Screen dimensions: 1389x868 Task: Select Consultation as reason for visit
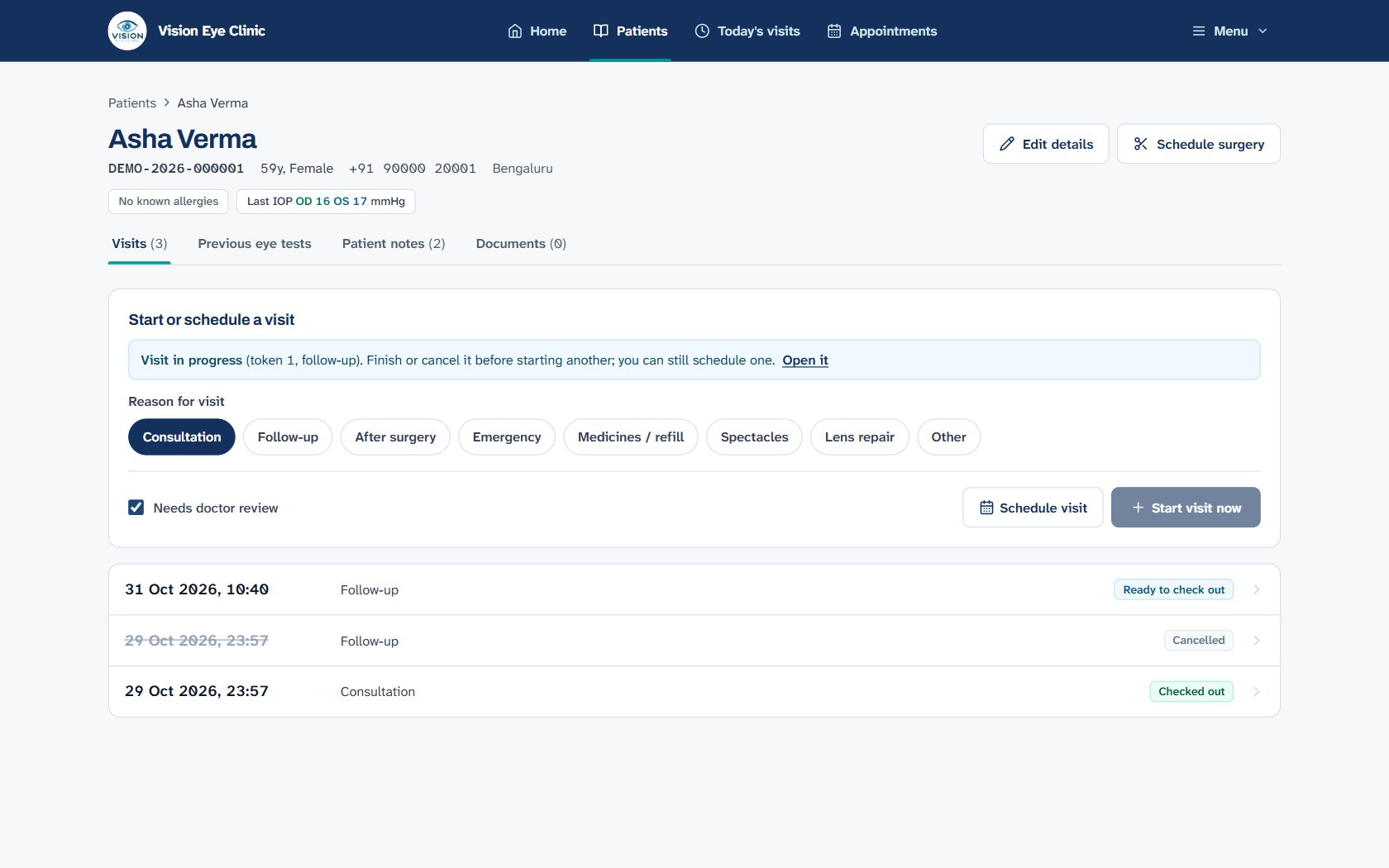coord(182,436)
